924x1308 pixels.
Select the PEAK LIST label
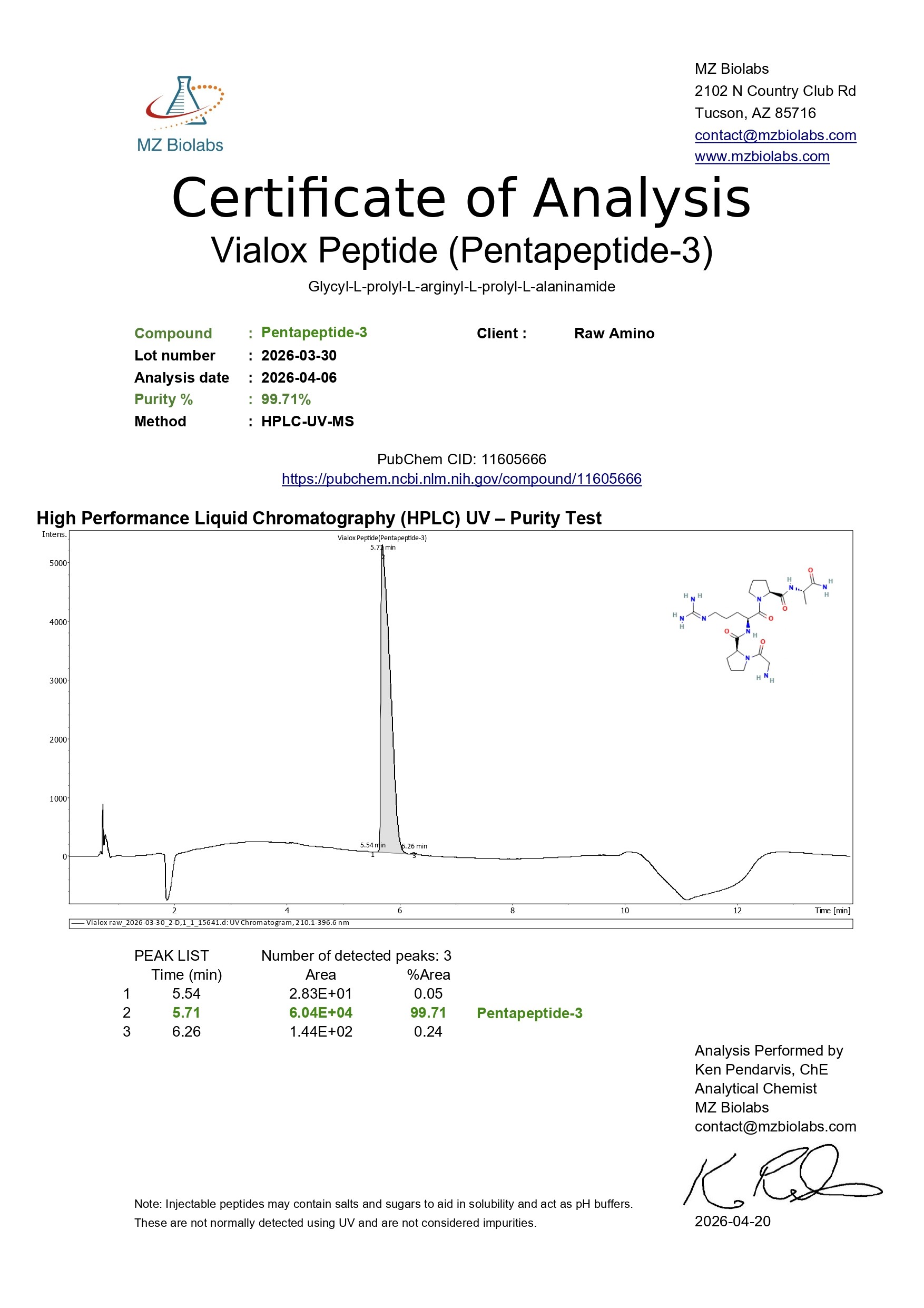pyautogui.click(x=171, y=955)
